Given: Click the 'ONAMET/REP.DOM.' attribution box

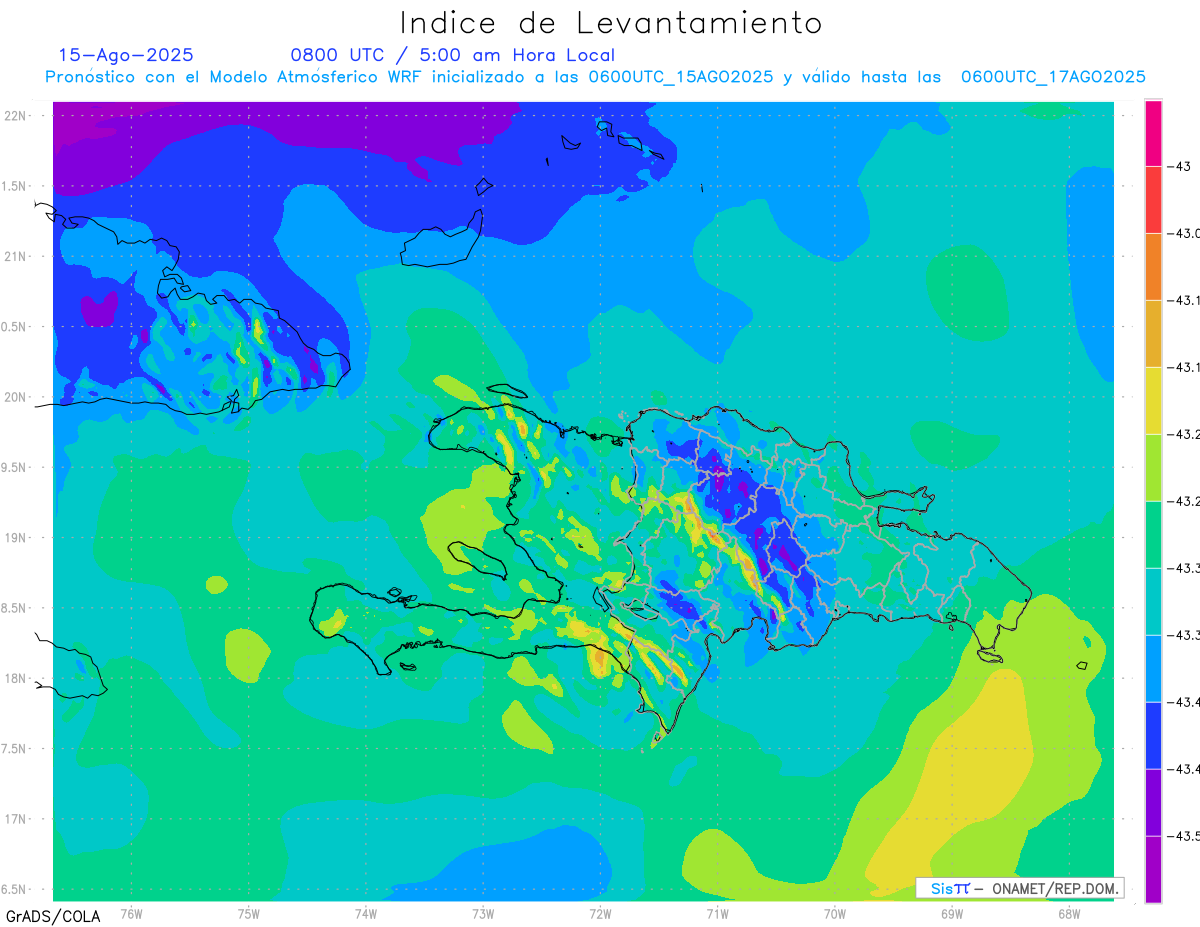Looking at the screenshot, I should pos(1020,888).
